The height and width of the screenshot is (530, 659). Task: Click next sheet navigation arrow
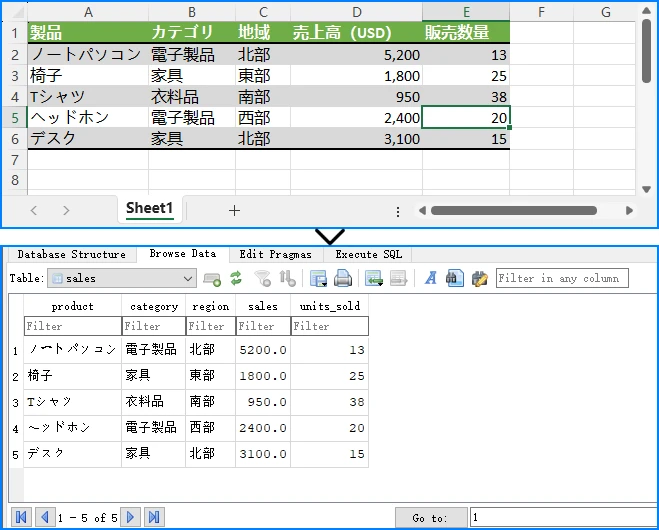click(66, 211)
